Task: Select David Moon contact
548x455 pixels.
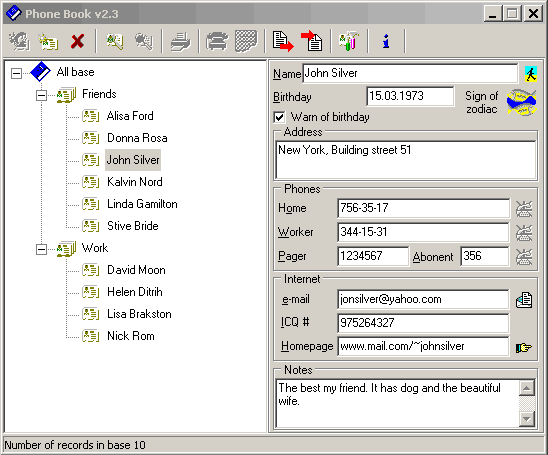Action: click(x=136, y=270)
